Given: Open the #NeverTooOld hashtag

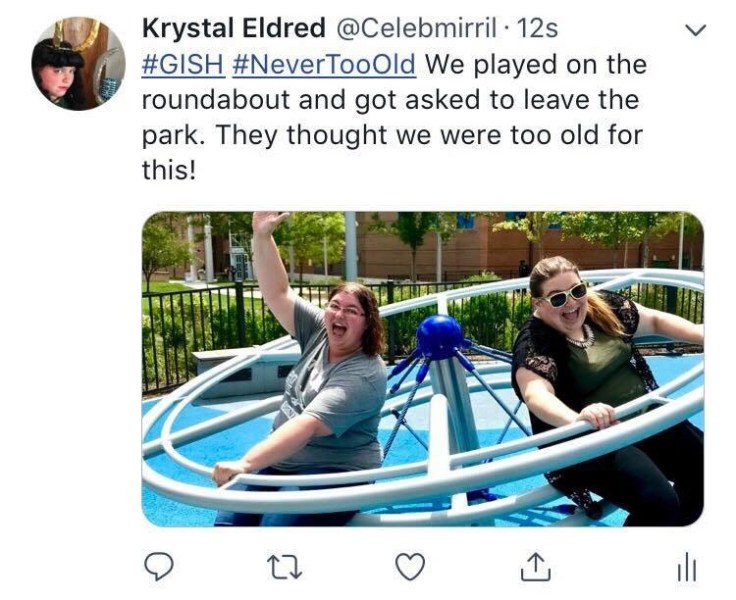Looking at the screenshot, I should (324, 64).
